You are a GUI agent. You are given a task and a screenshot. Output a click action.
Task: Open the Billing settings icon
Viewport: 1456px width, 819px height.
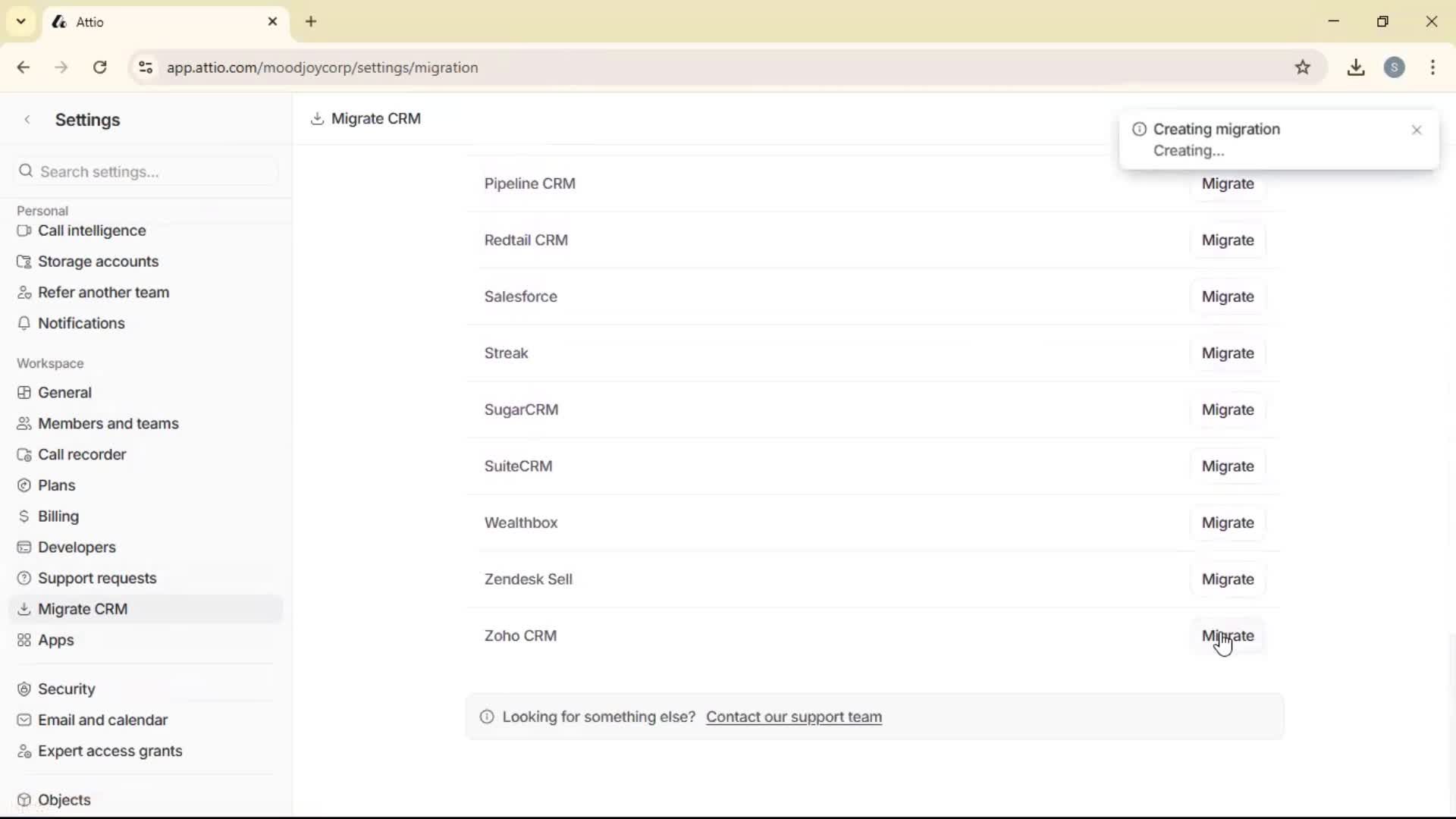tap(24, 516)
